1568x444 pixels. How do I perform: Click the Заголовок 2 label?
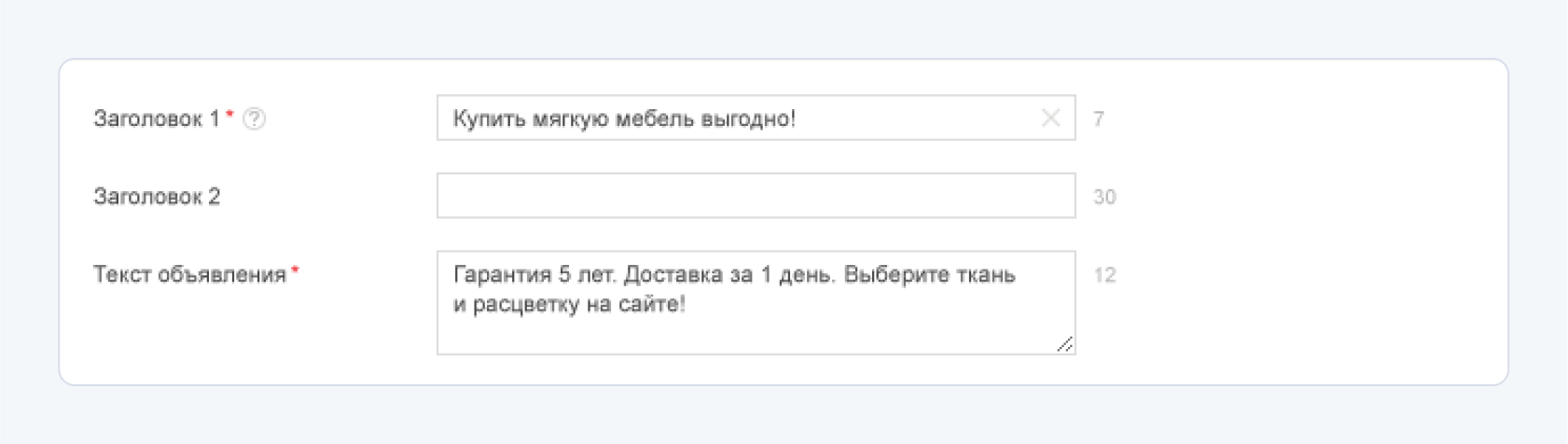coord(157,196)
